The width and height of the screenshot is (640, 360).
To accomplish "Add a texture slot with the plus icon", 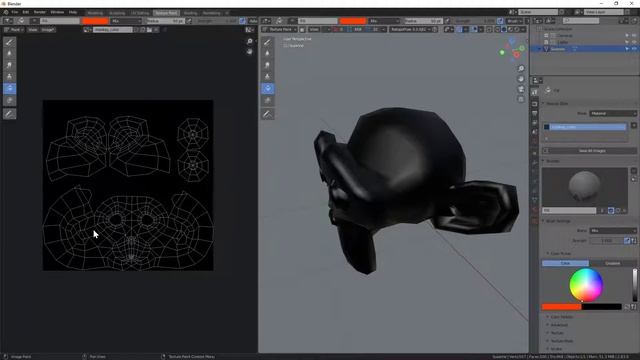I will point(634,126).
